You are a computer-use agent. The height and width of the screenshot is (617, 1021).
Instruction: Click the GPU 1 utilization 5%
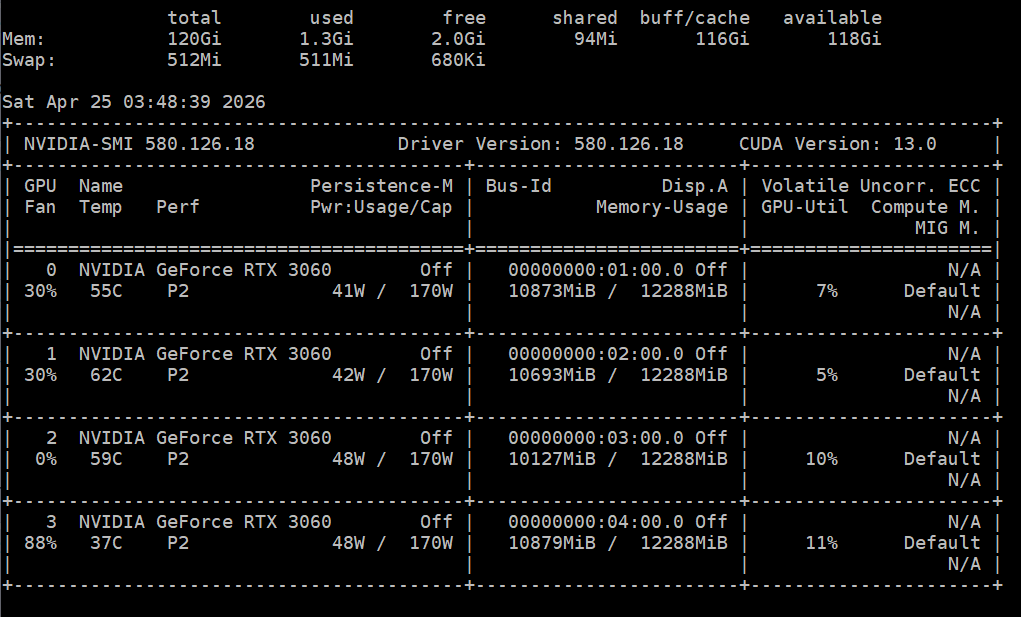826,375
